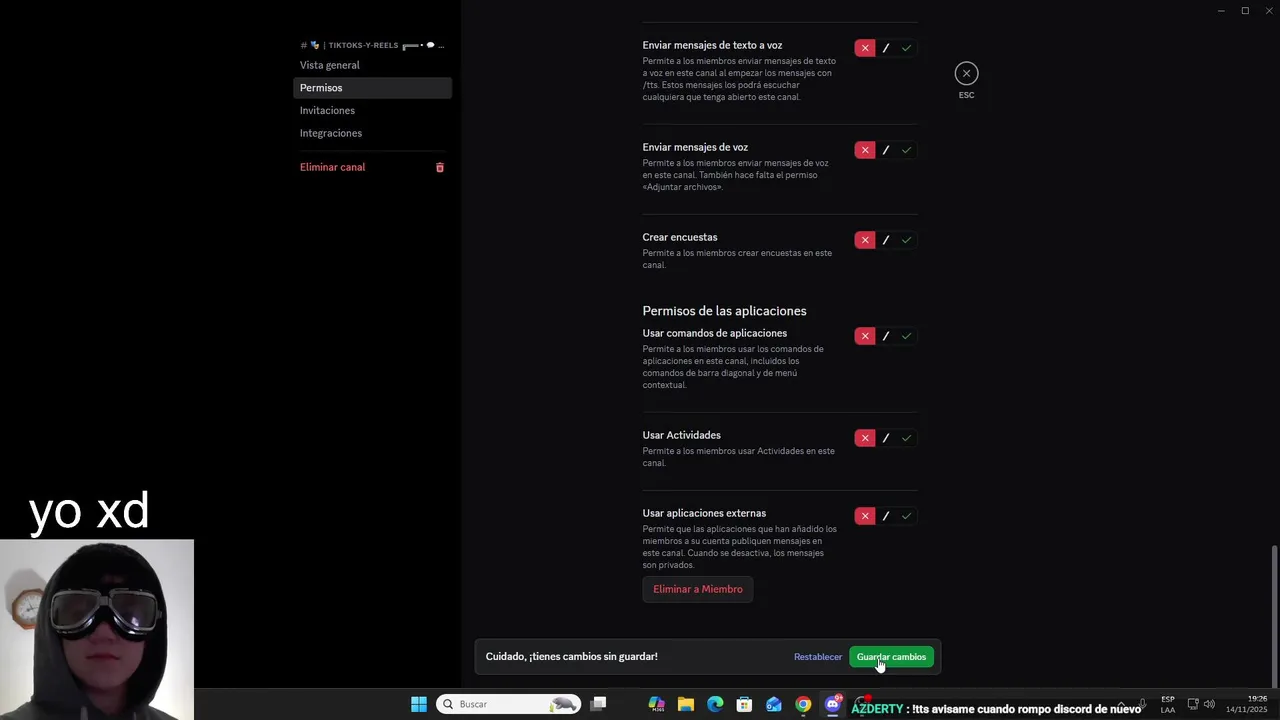Click the green 'Guardar cambios' button
The image size is (1280, 720).
(x=891, y=657)
